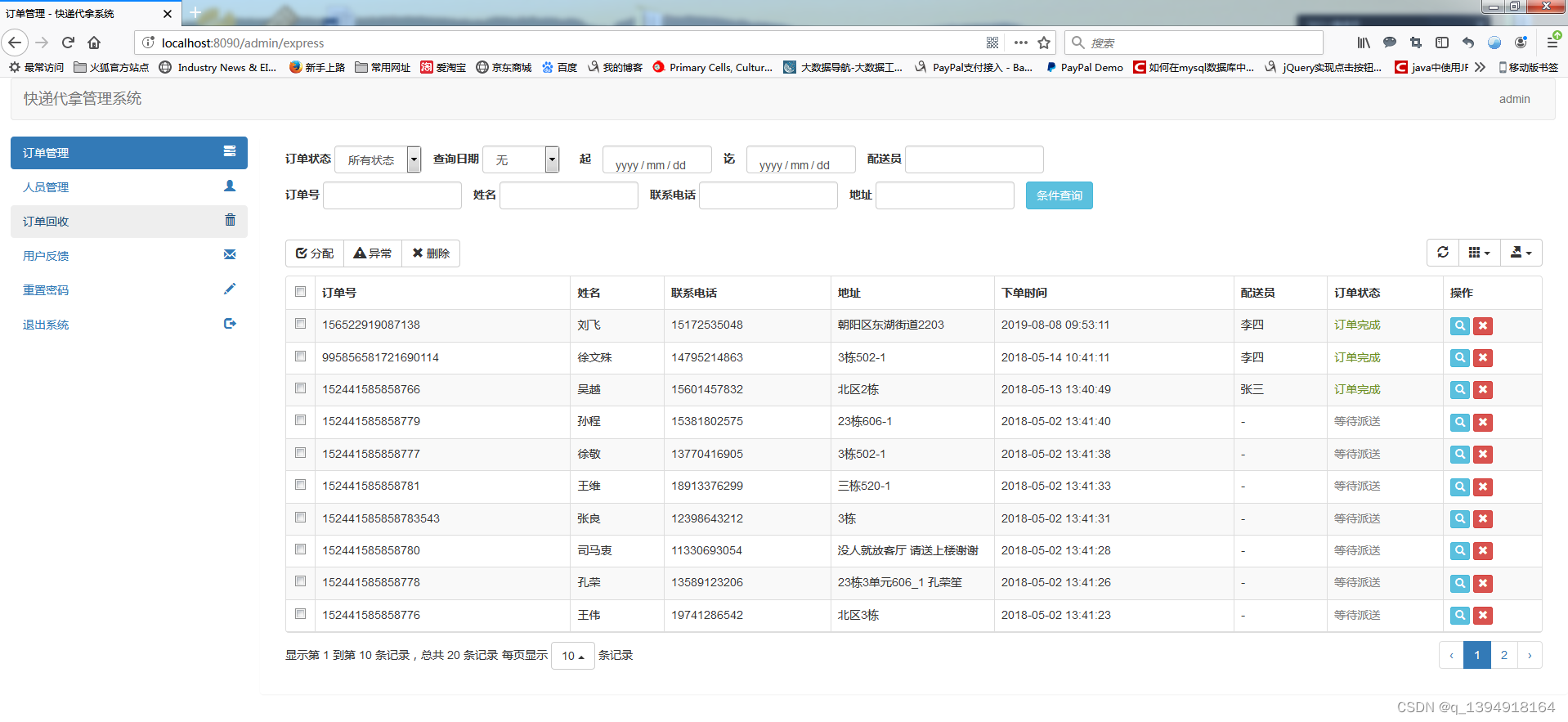The image size is (1568, 722).
Task: Open 订单回收 in the sidebar
Action: [x=129, y=222]
